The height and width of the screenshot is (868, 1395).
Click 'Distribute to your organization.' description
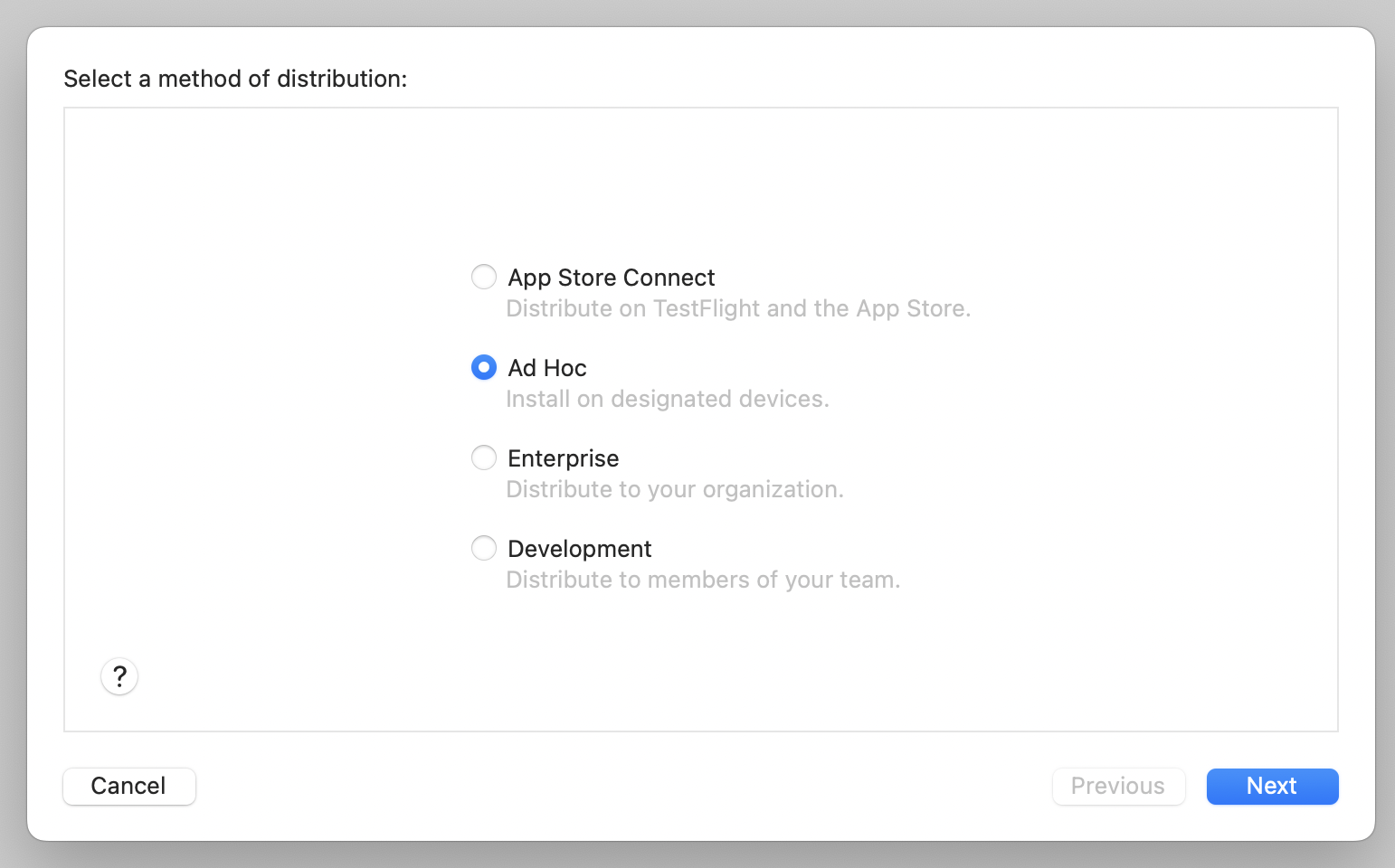pyautogui.click(x=675, y=489)
